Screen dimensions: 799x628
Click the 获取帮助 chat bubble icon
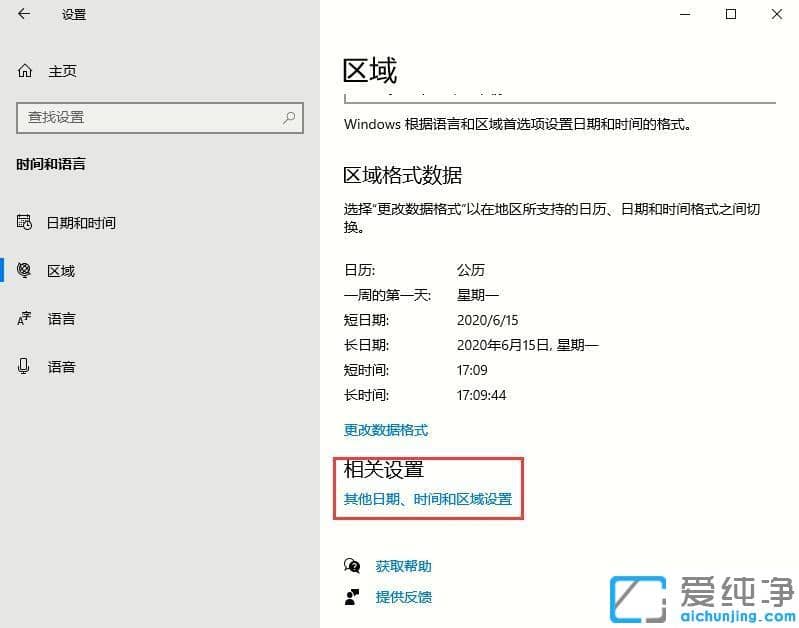pyautogui.click(x=352, y=566)
